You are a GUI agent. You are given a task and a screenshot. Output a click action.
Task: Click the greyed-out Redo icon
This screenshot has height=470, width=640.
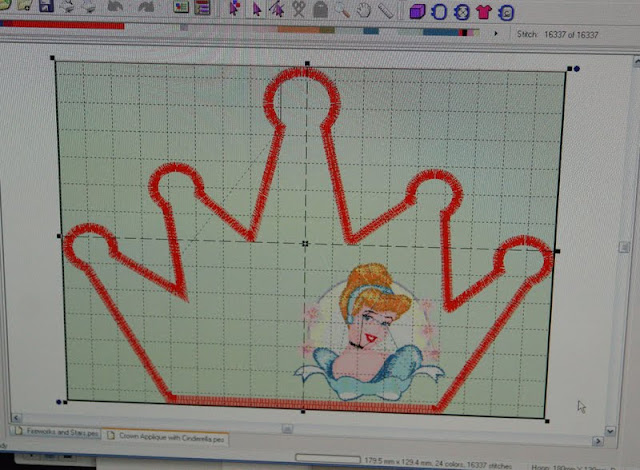(x=146, y=7)
